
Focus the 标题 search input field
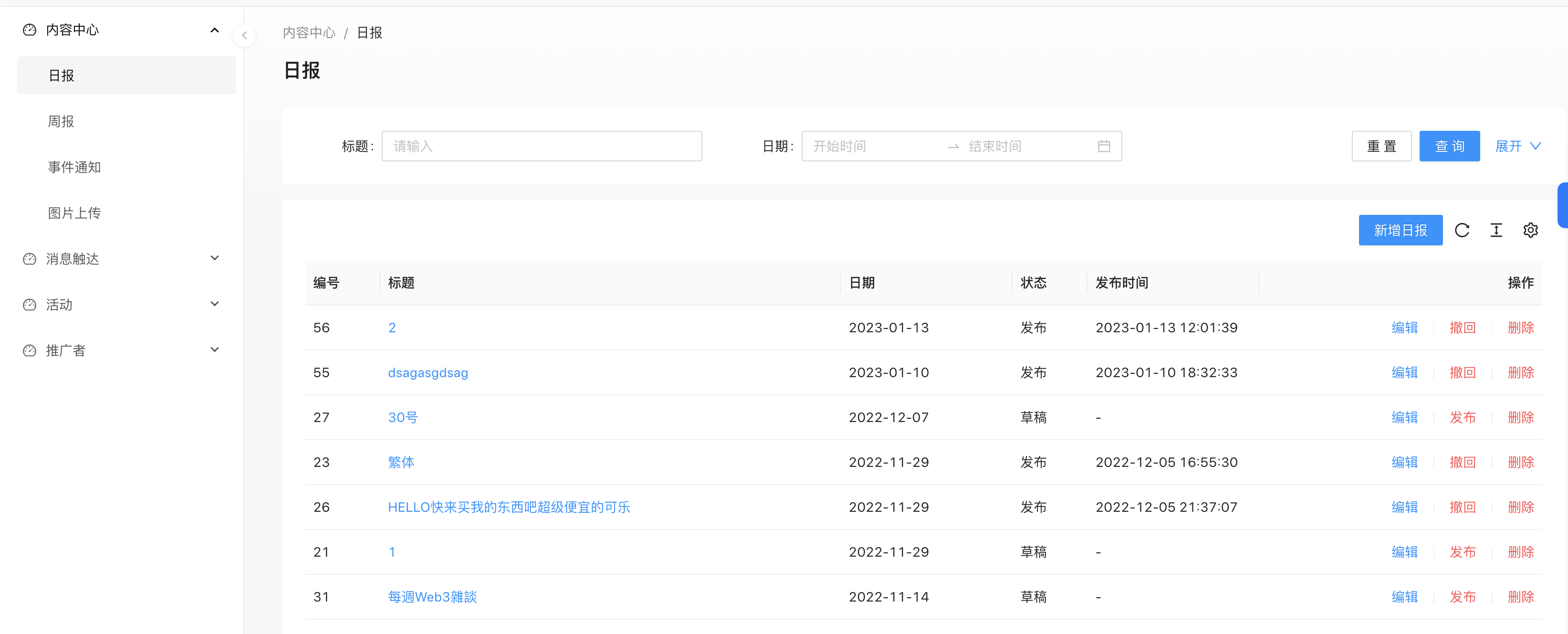coord(542,146)
